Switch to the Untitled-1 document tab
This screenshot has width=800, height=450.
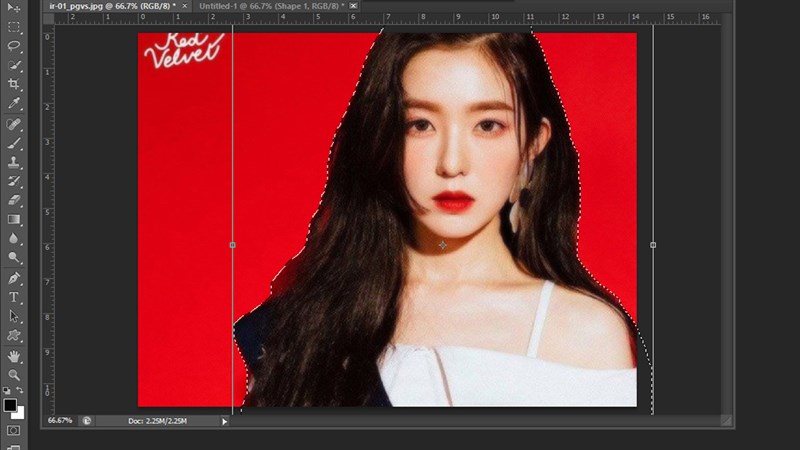pos(271,6)
